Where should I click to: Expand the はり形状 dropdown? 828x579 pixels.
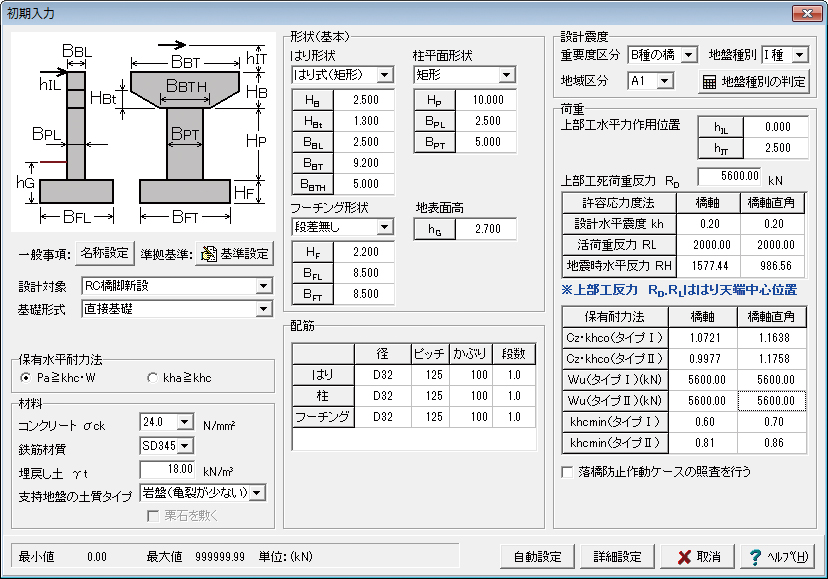pos(385,75)
